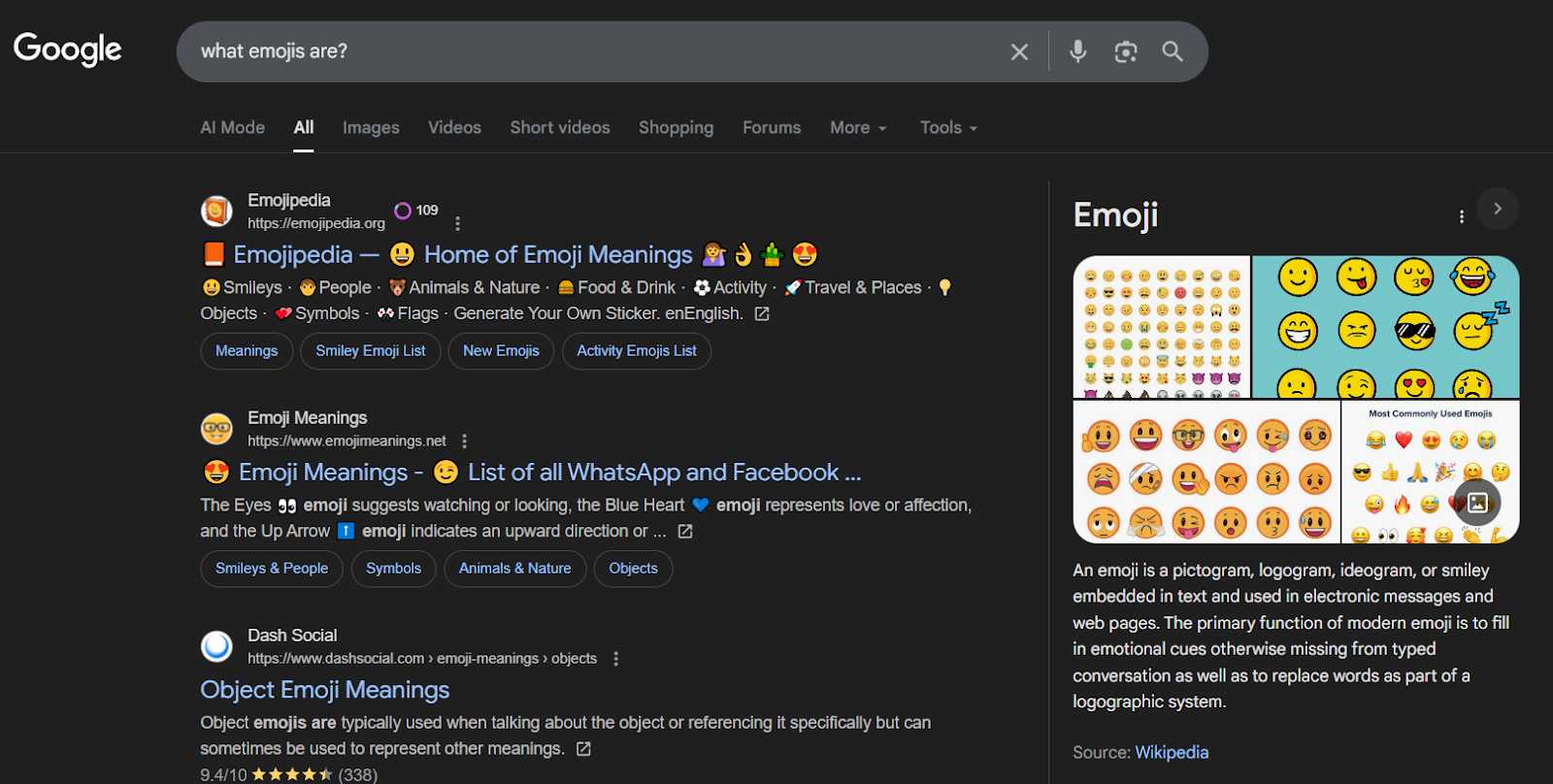Open options menu for Emojipedia result
Screen dimensions: 1553x784
(x=458, y=223)
